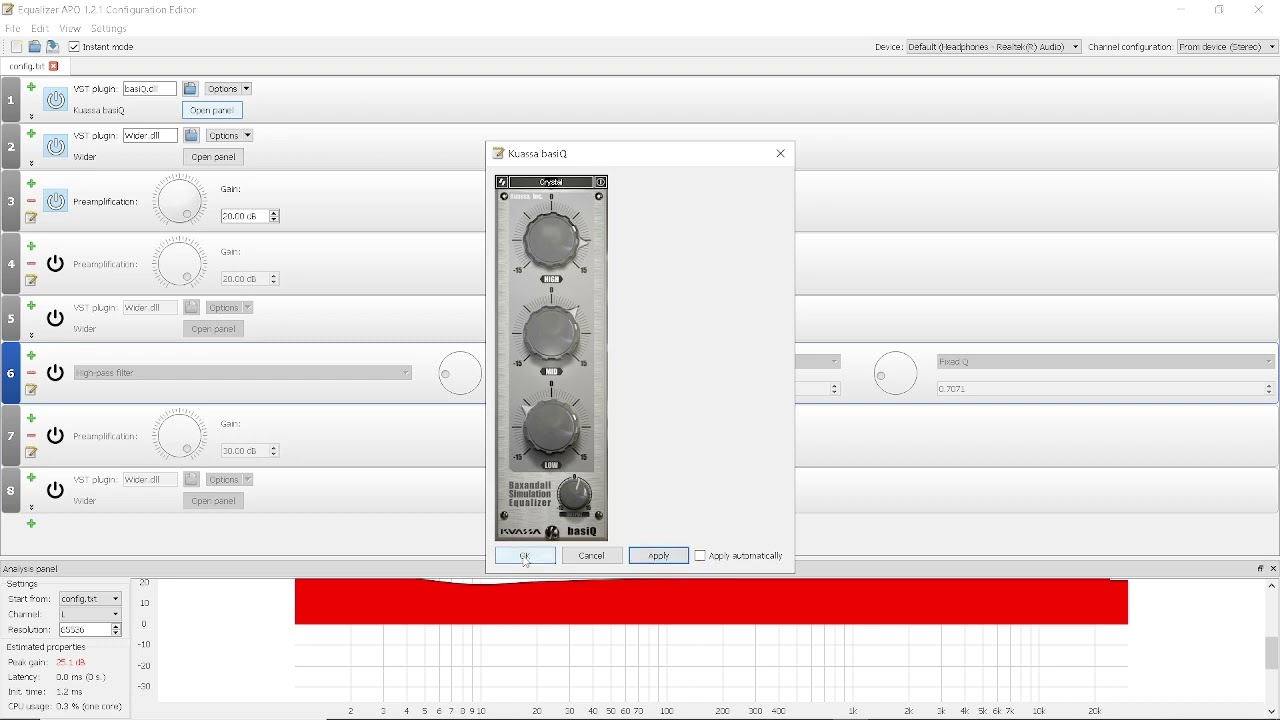Click the New file icon in toolbar
Image resolution: width=1280 pixels, height=720 pixels.
[16, 47]
